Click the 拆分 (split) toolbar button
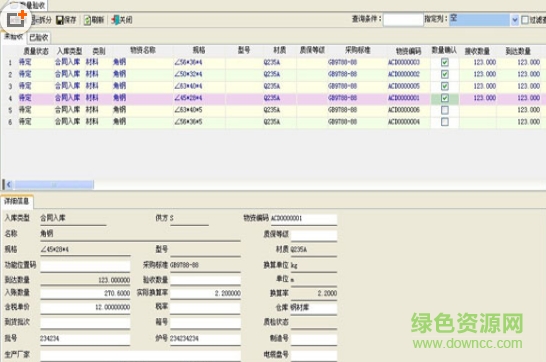The height and width of the screenshot is (362, 546). 42,20
